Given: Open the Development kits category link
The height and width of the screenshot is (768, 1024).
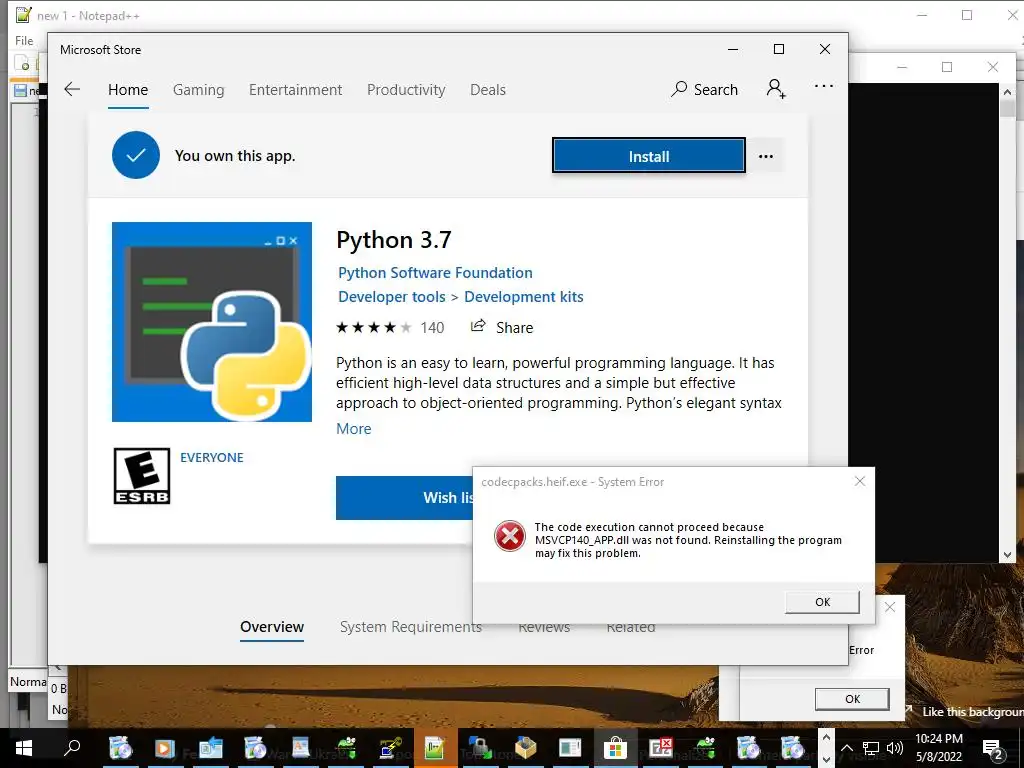Looking at the screenshot, I should coord(524,297).
